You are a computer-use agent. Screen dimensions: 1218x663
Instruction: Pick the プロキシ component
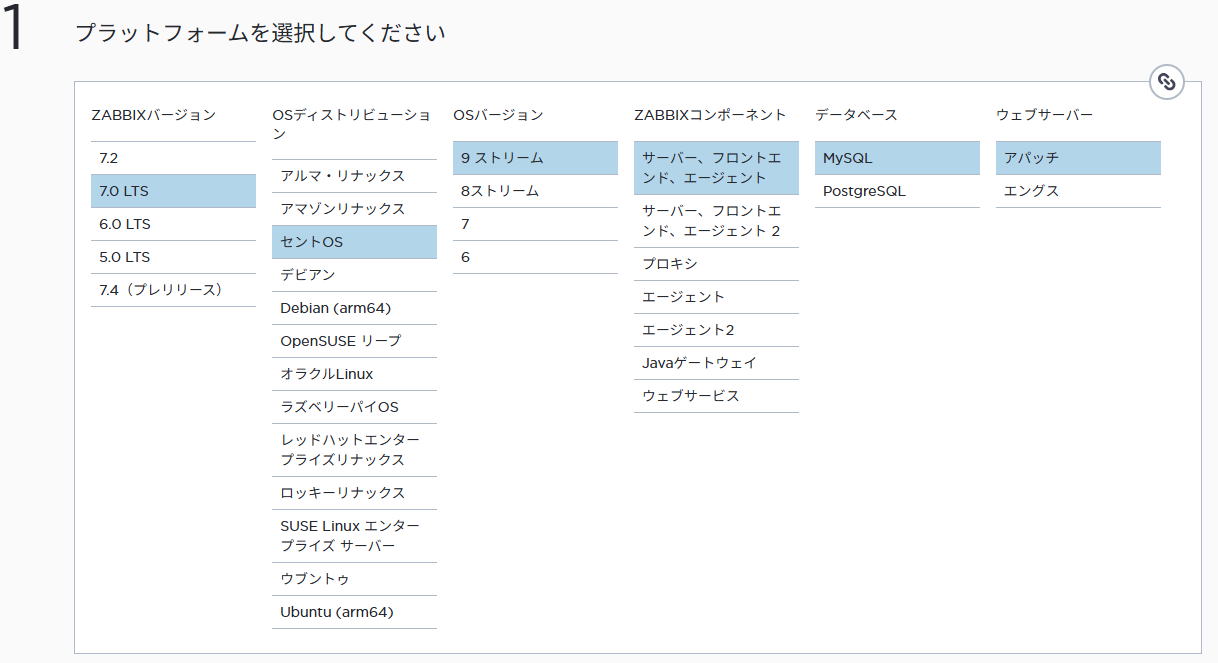(716, 264)
